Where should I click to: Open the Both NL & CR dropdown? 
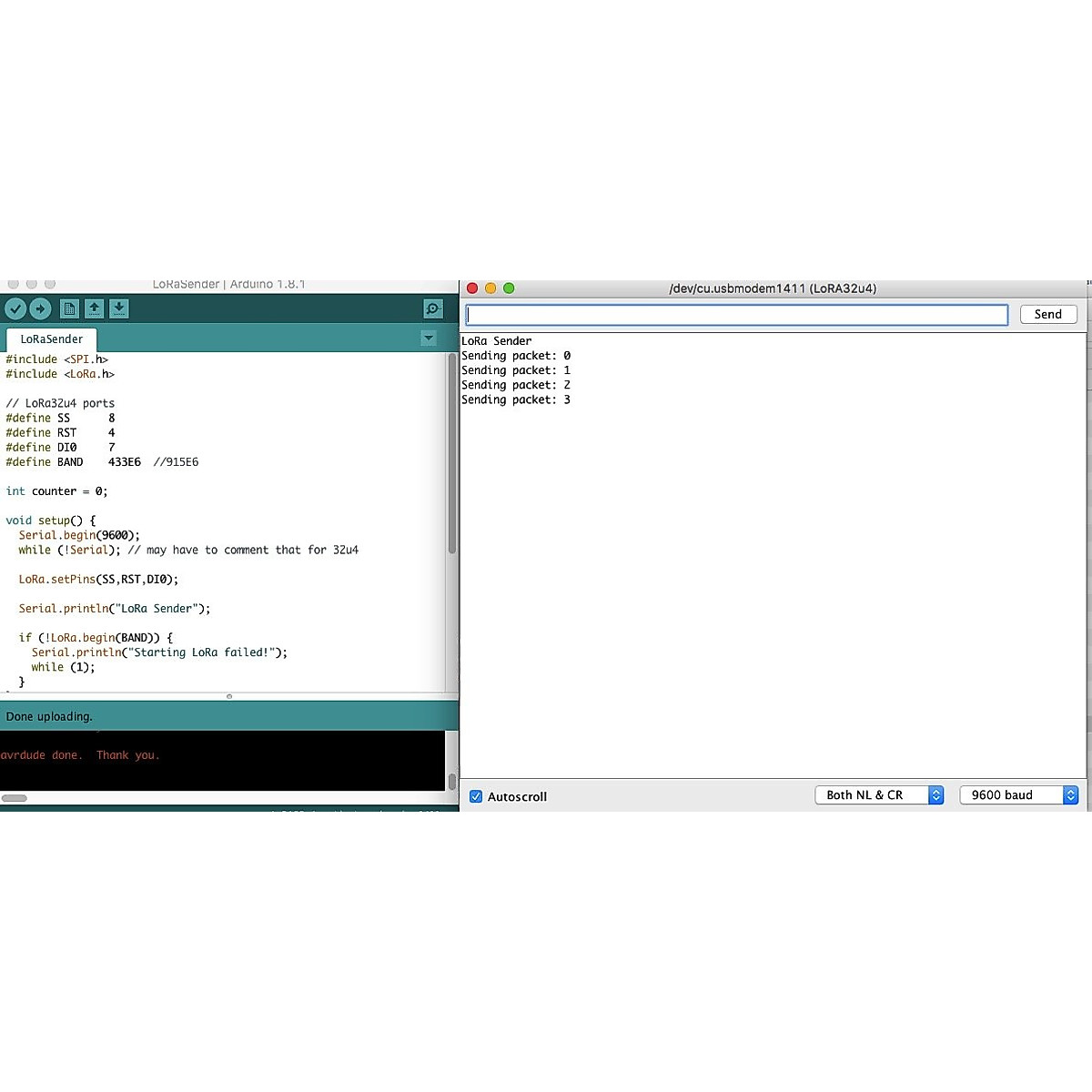pos(878,795)
